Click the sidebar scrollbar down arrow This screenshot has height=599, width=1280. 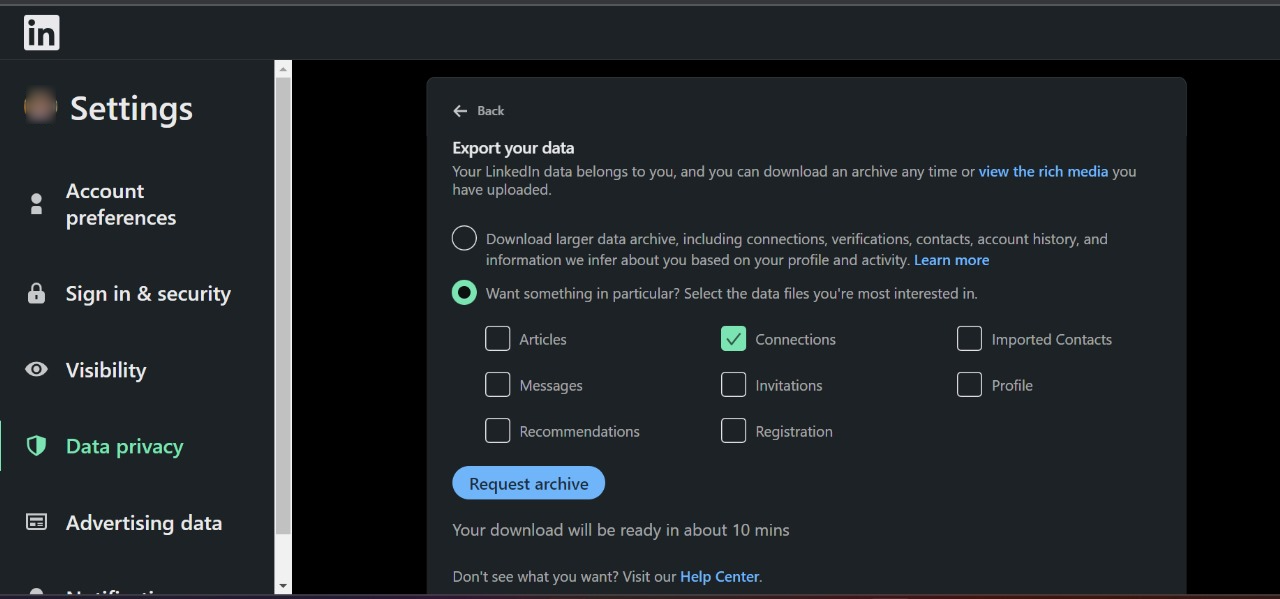click(x=283, y=586)
